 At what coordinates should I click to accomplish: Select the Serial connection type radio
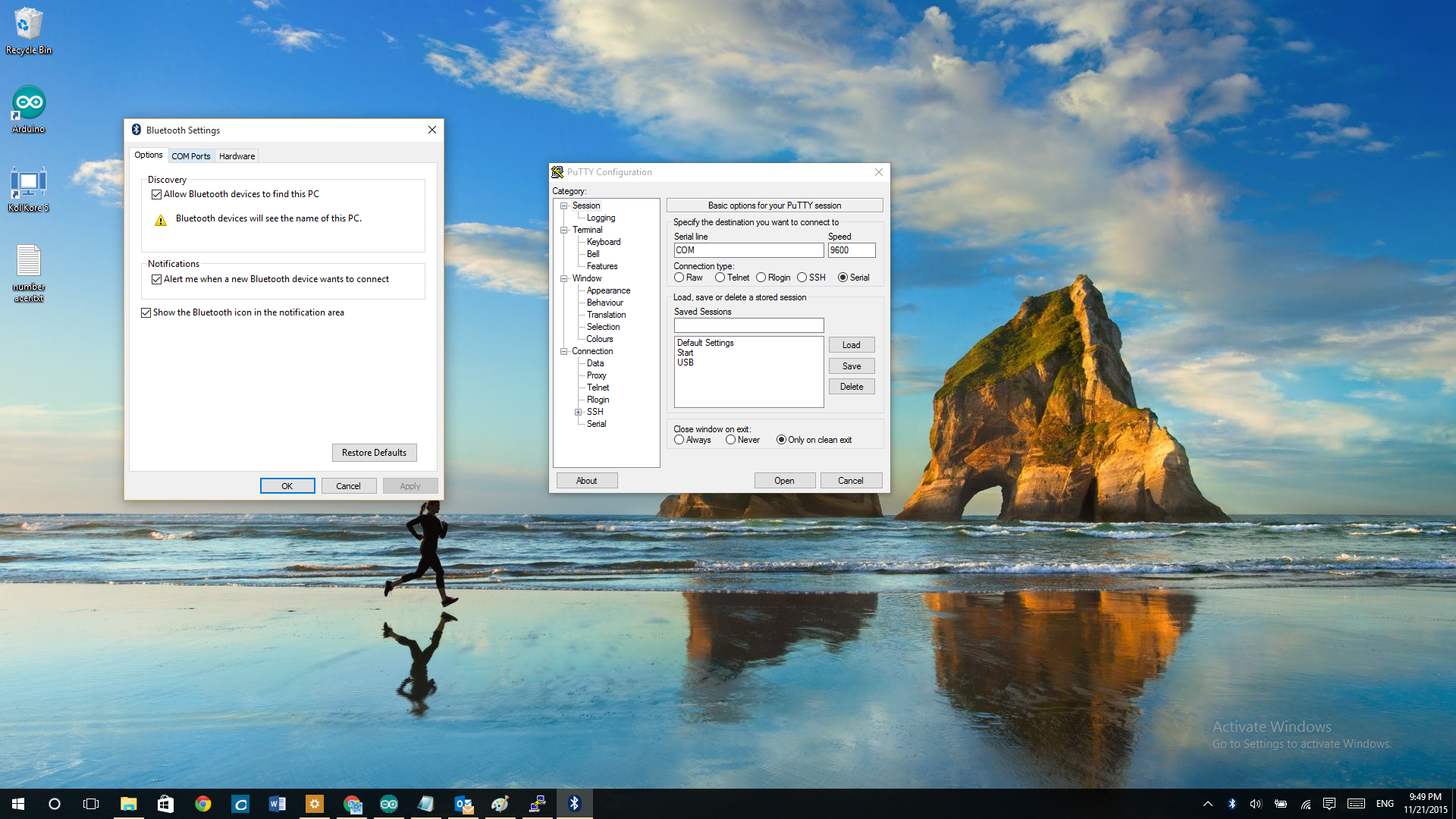pos(843,278)
